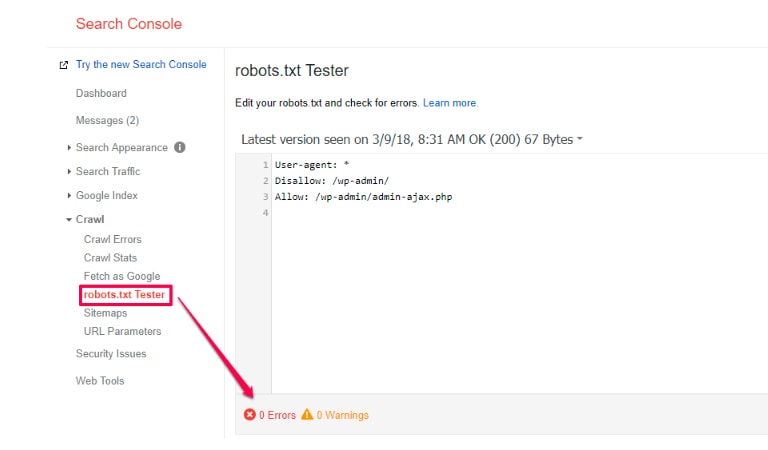Click the robots.txt Tester page heading

coord(292,71)
